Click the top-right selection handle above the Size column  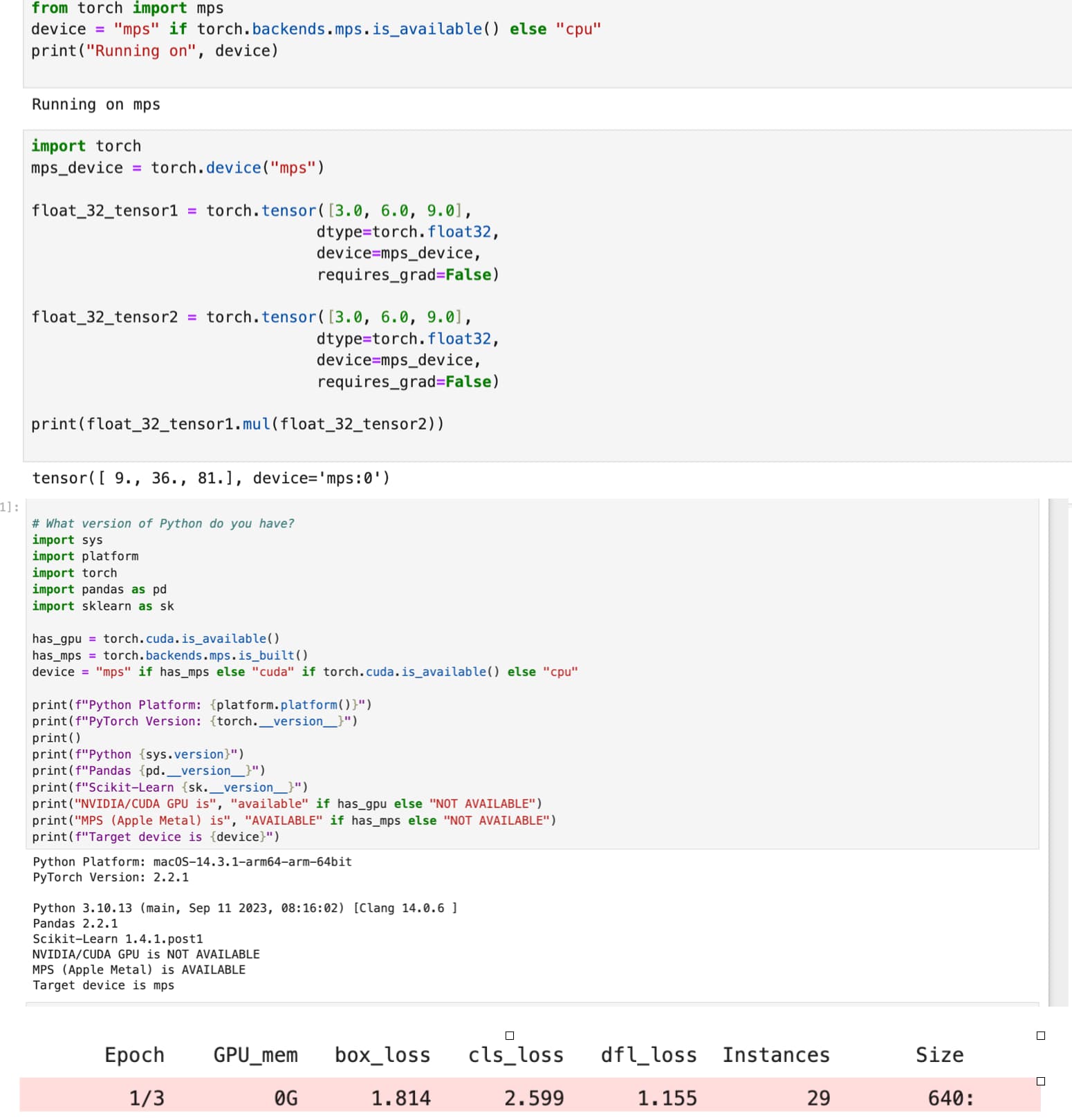(1041, 1036)
